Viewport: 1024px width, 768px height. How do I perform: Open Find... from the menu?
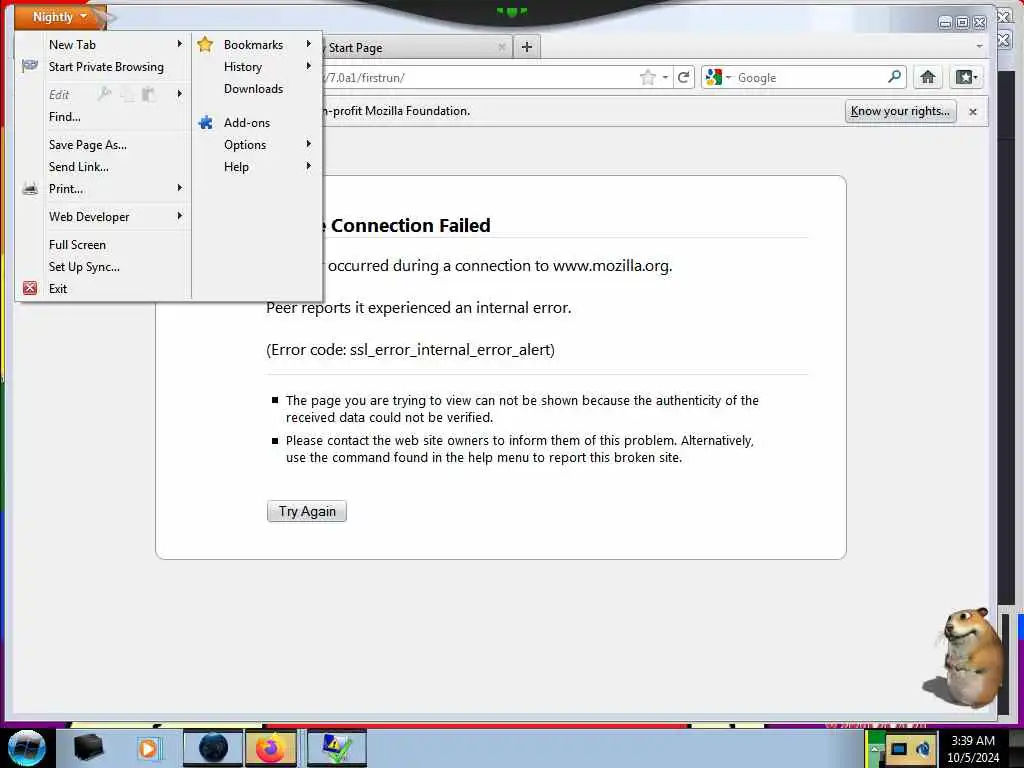[x=65, y=117]
